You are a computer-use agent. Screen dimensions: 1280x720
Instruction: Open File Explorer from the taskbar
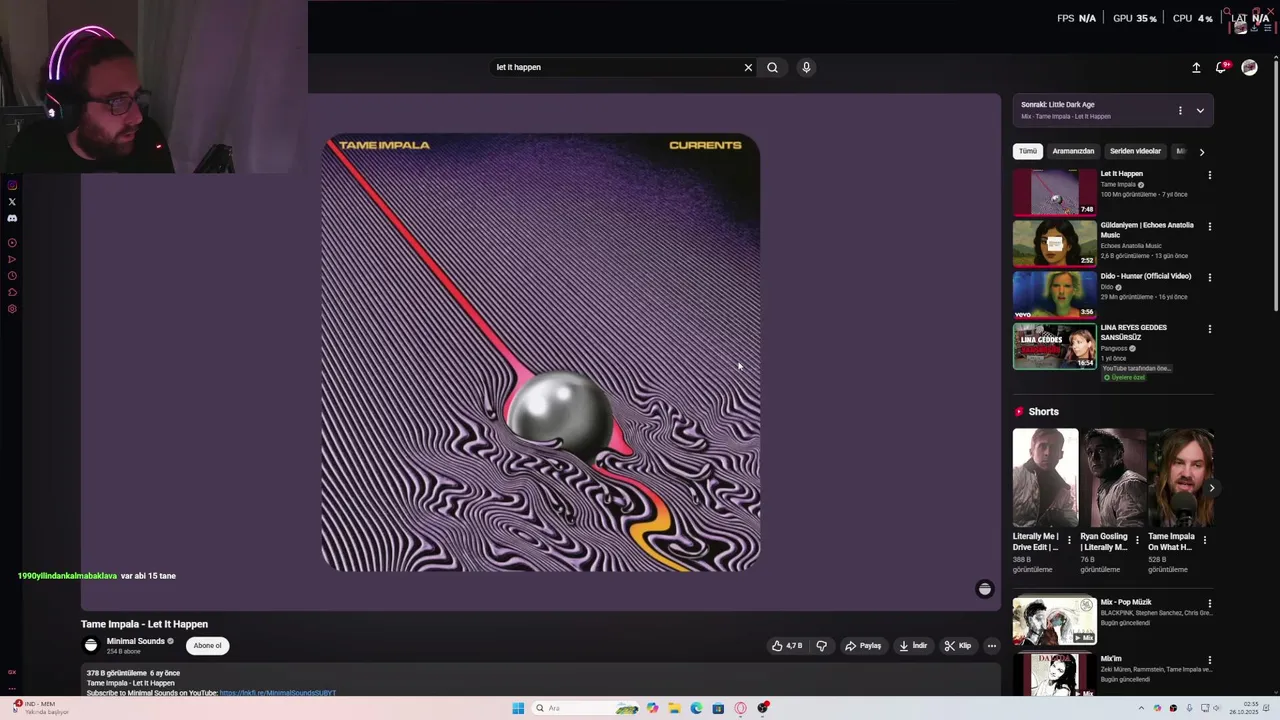pos(675,708)
